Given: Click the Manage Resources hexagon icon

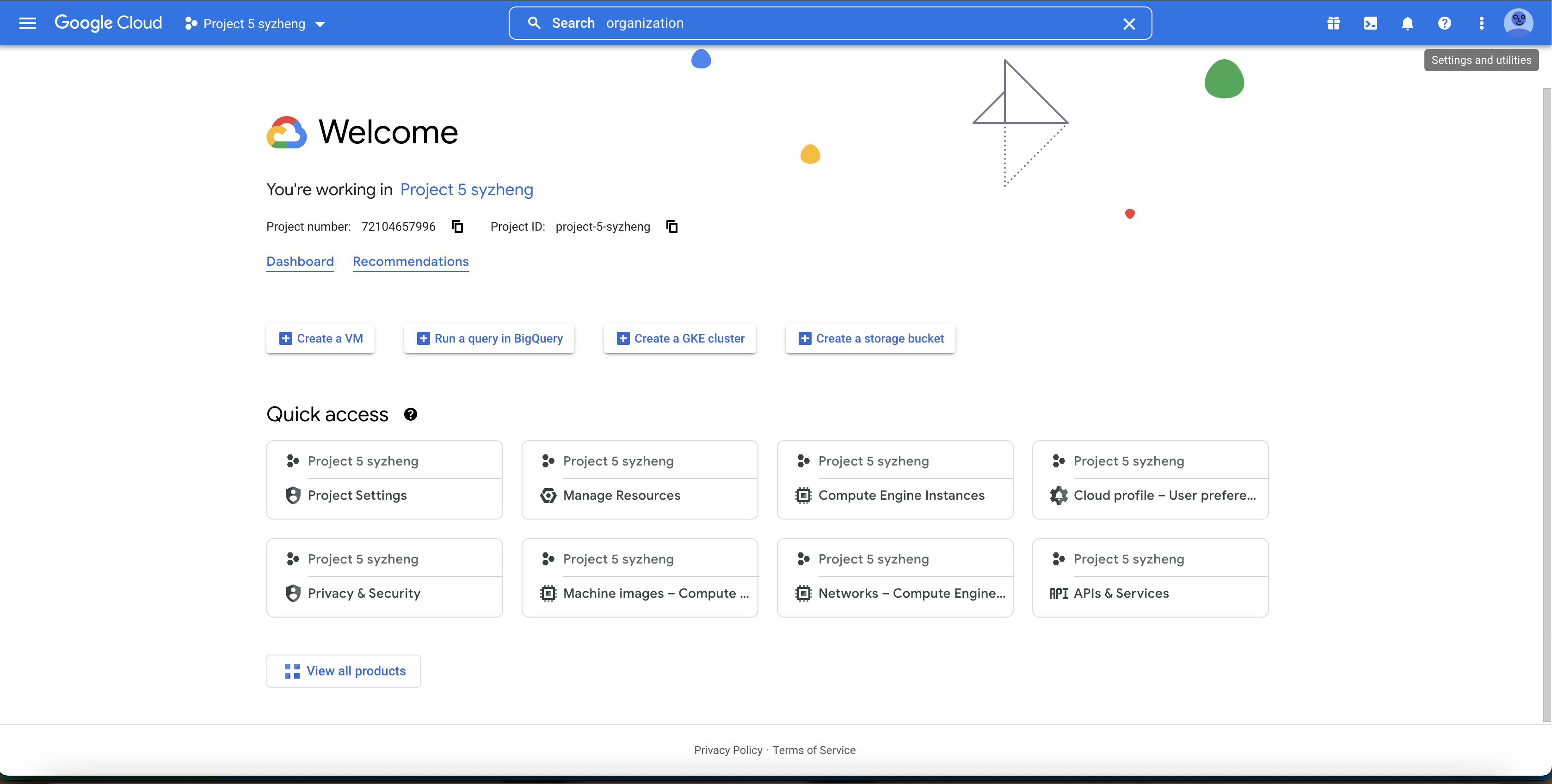Looking at the screenshot, I should pos(548,495).
